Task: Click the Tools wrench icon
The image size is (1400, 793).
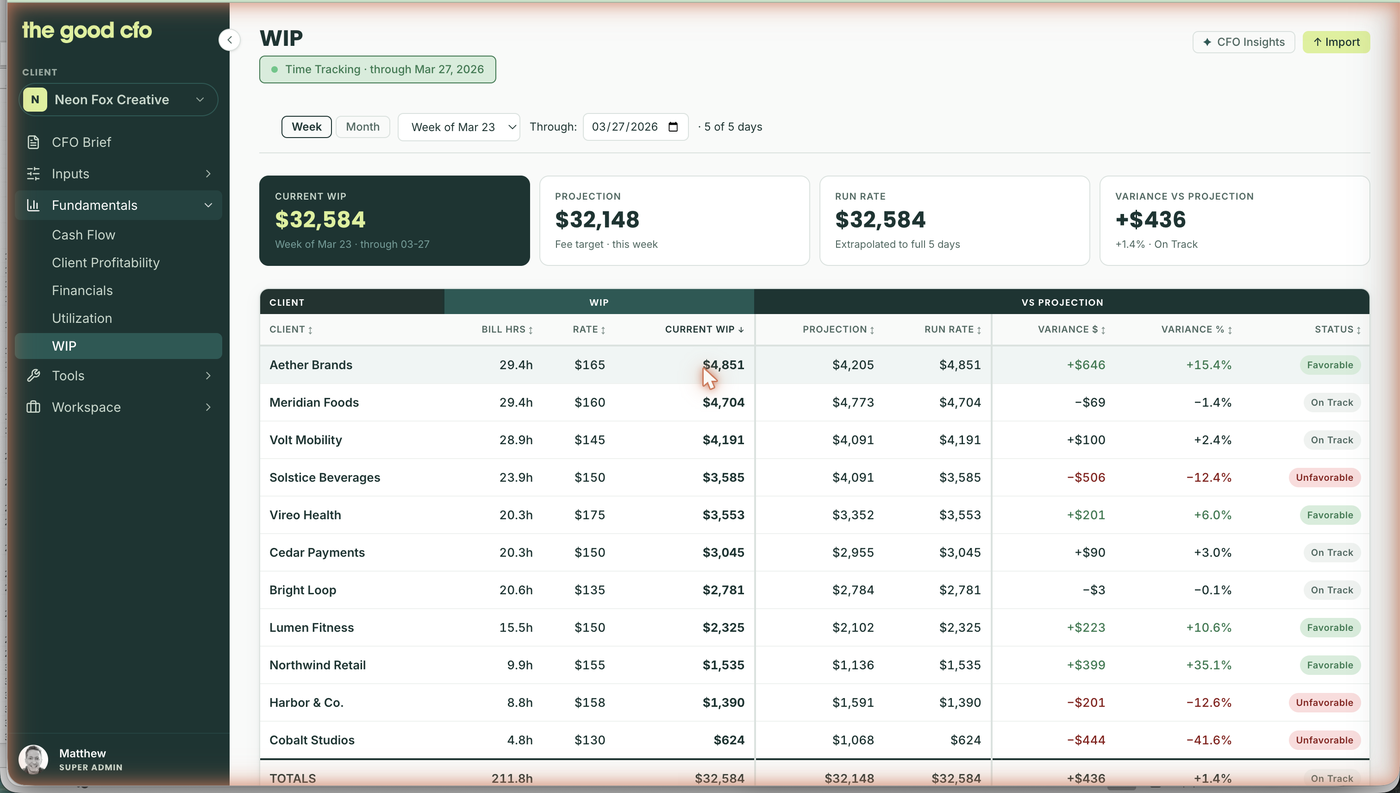Action: click(x=34, y=376)
